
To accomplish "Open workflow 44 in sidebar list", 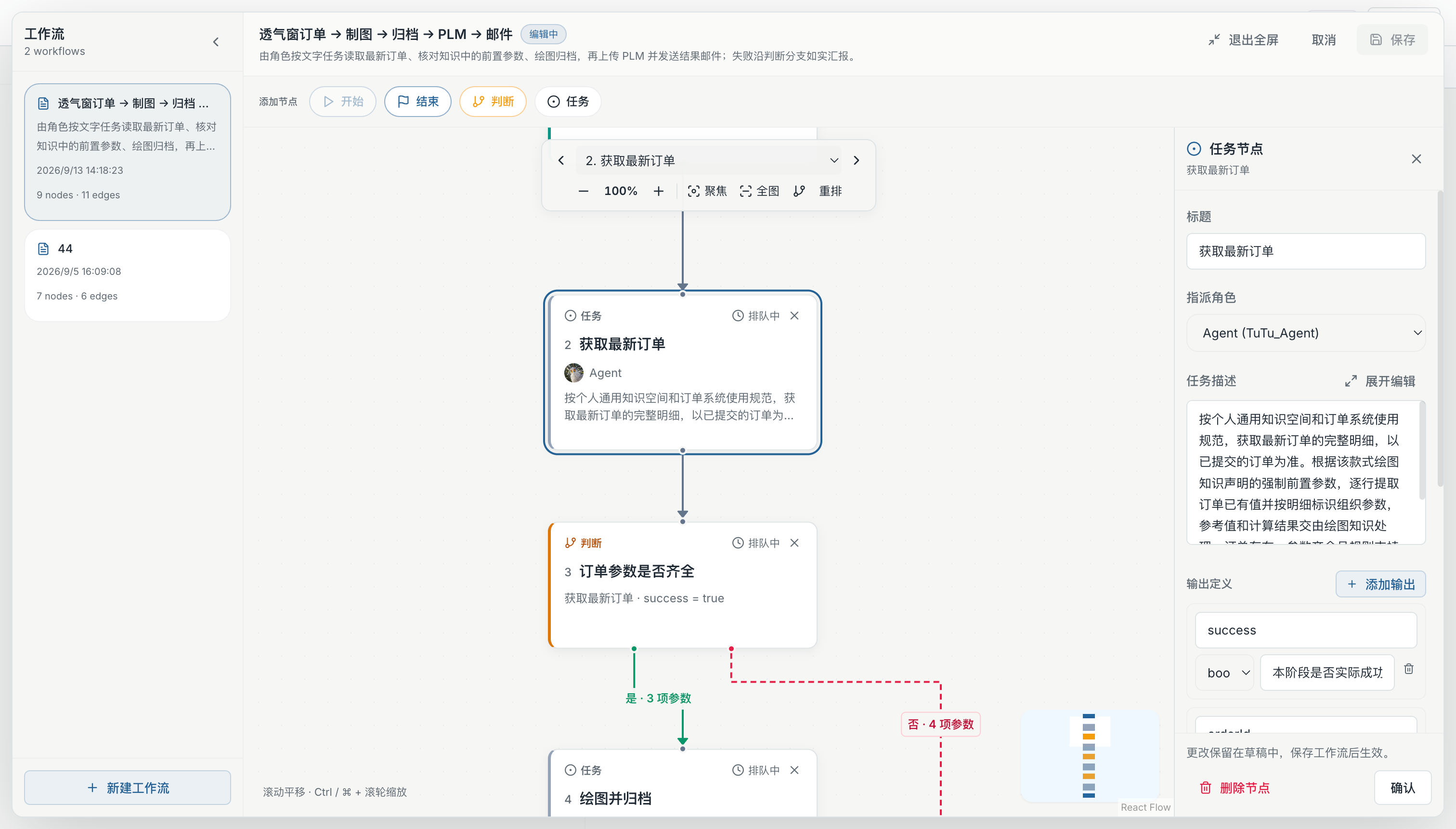I will coord(128,275).
